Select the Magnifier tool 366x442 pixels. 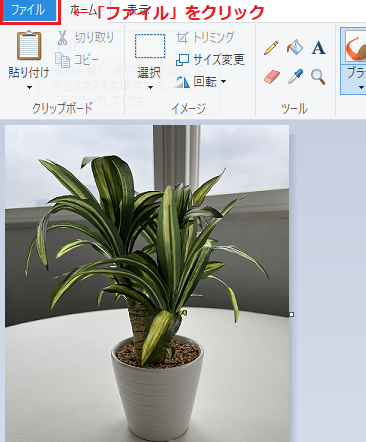(318, 77)
